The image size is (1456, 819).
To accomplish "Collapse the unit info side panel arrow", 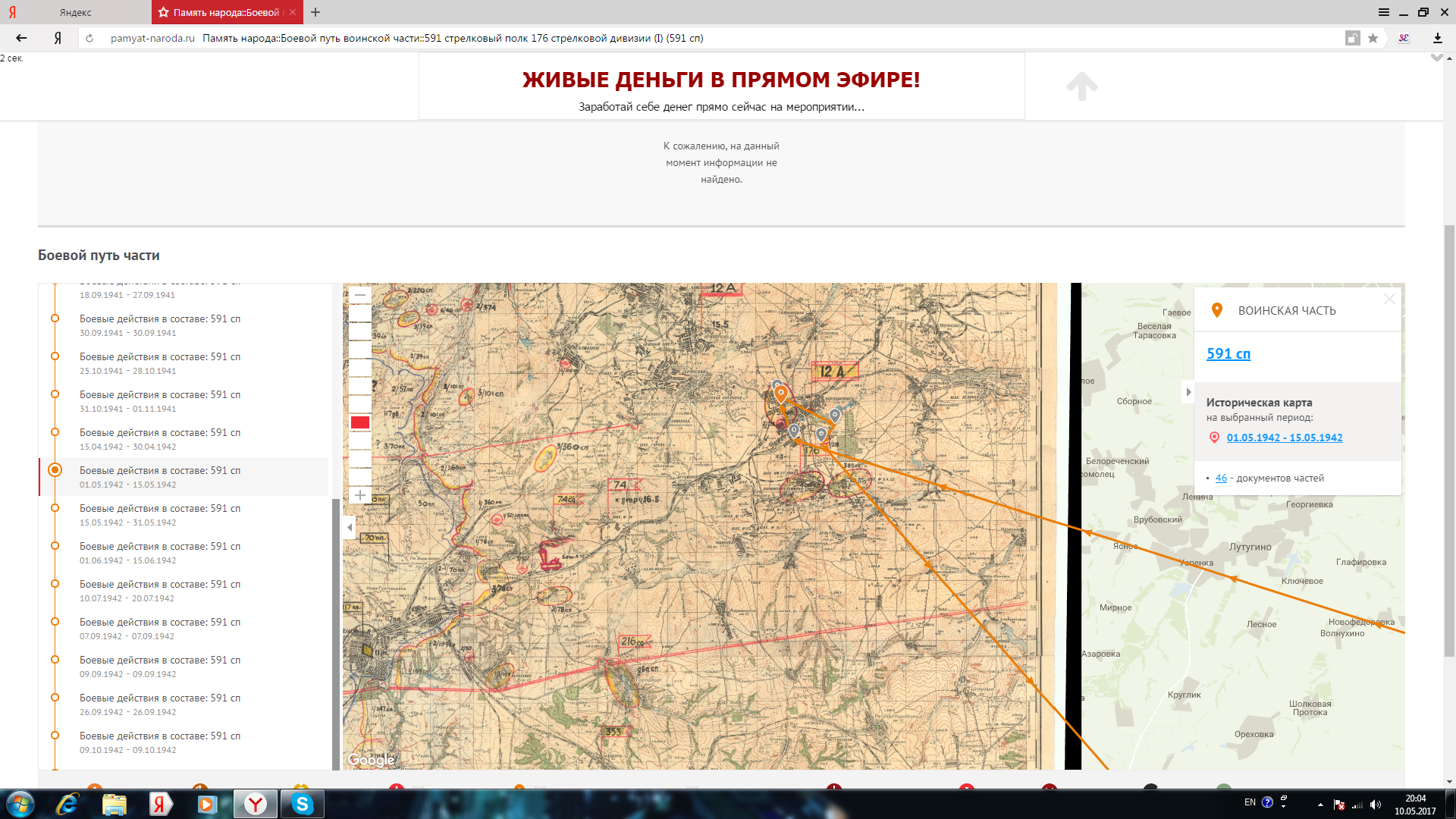I will coord(1188,392).
